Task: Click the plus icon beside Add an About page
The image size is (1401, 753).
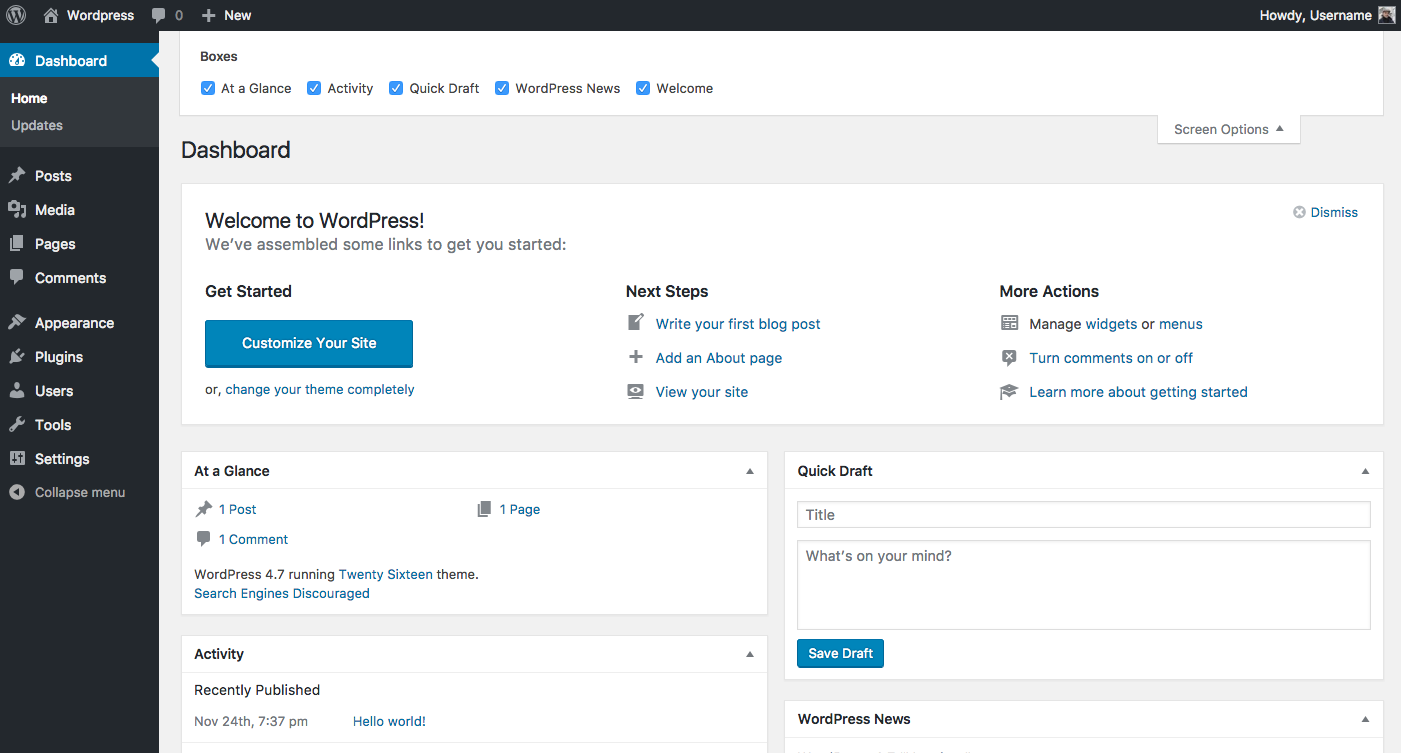Action: pos(636,357)
